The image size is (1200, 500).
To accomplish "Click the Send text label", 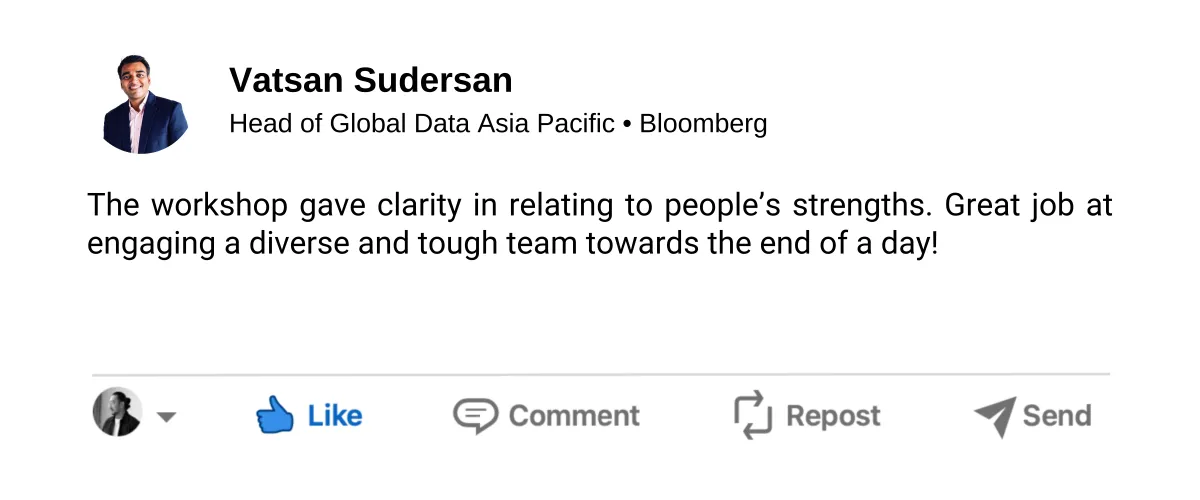I will point(1057,415).
